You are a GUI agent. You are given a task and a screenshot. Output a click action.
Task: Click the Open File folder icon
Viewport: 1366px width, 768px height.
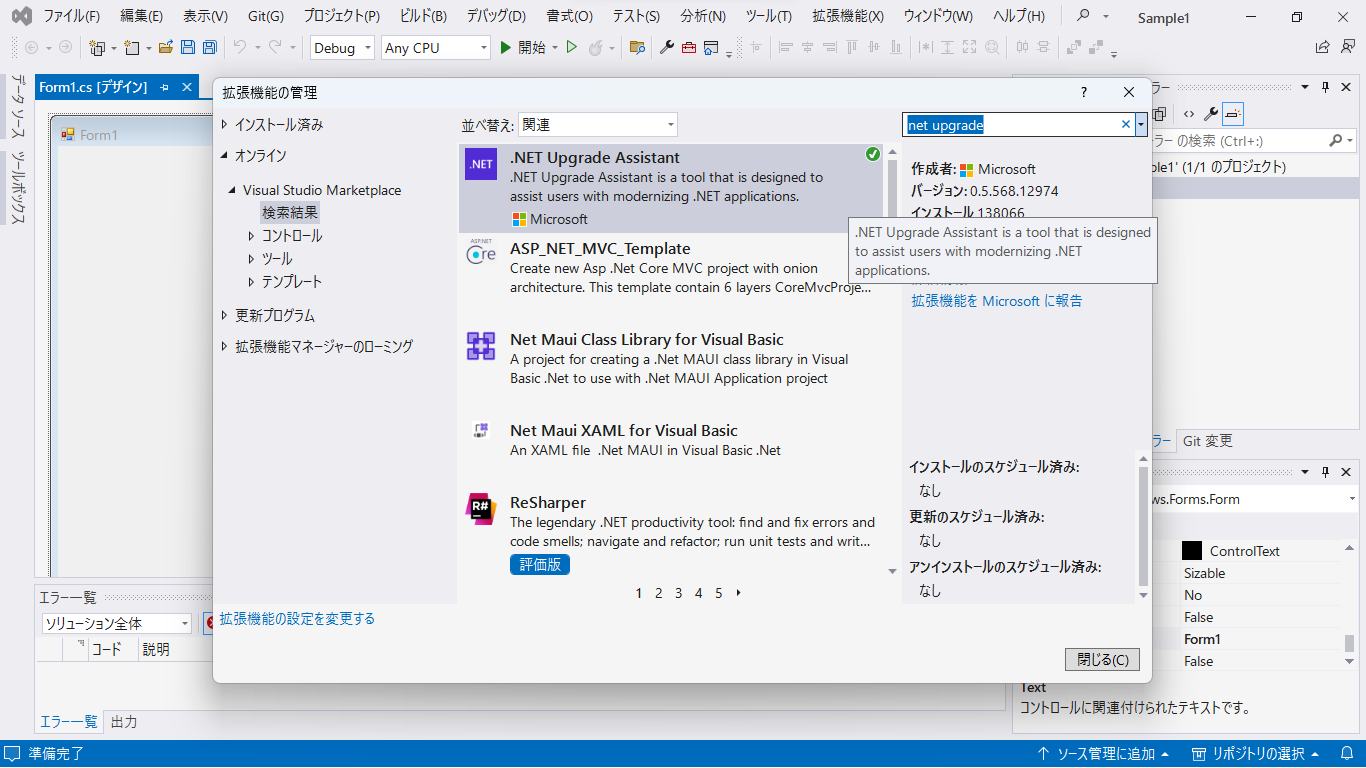[x=166, y=48]
